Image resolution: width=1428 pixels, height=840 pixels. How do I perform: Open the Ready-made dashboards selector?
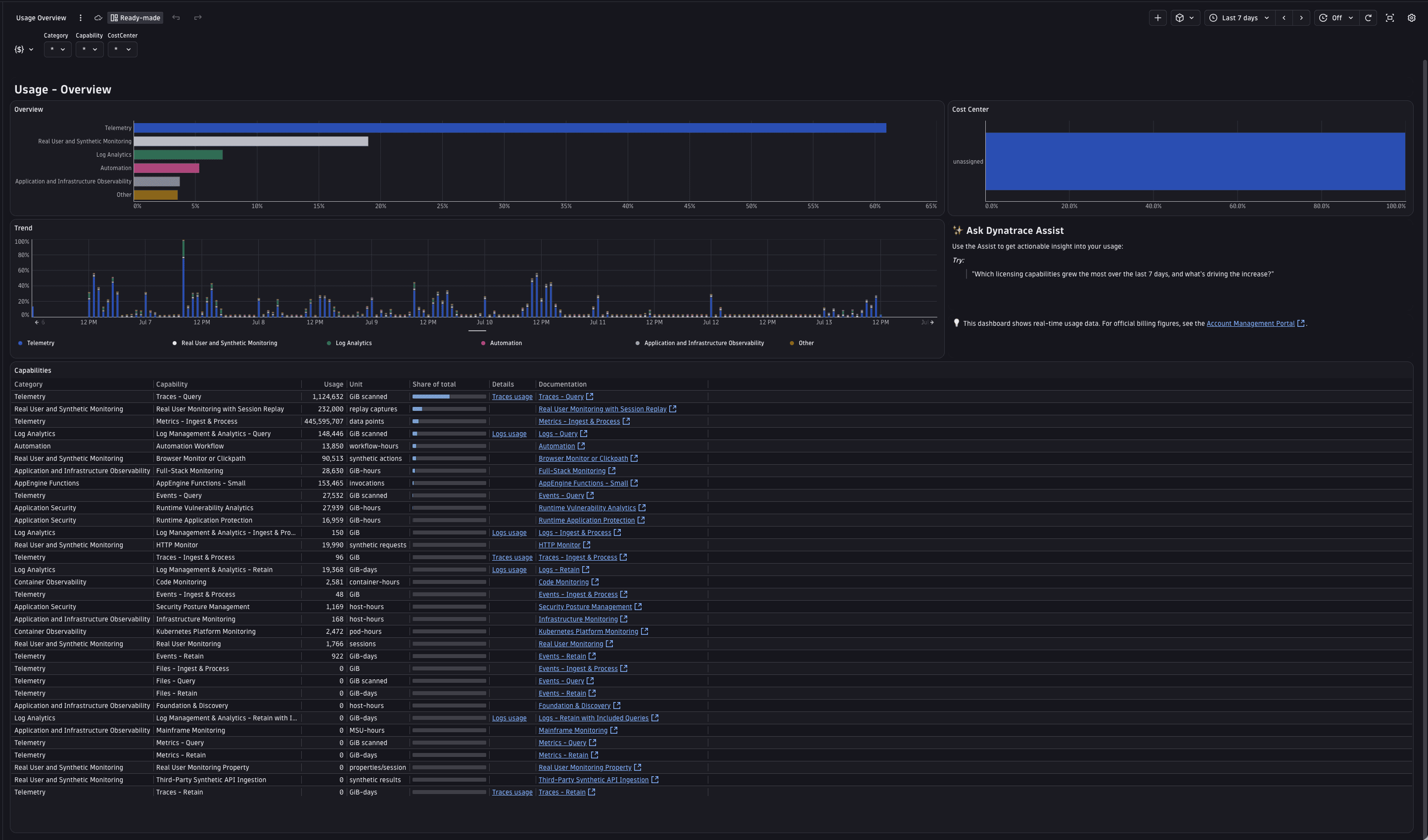pos(136,18)
